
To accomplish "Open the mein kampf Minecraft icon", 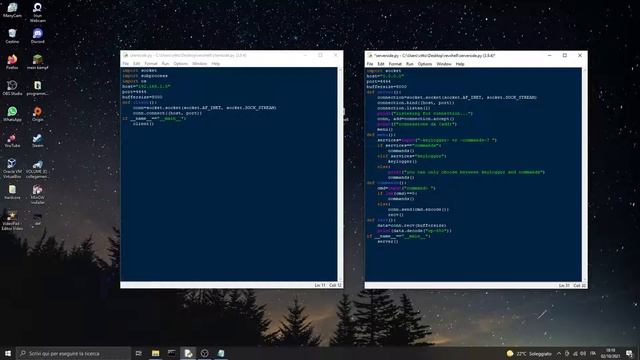I will [x=38, y=62].
